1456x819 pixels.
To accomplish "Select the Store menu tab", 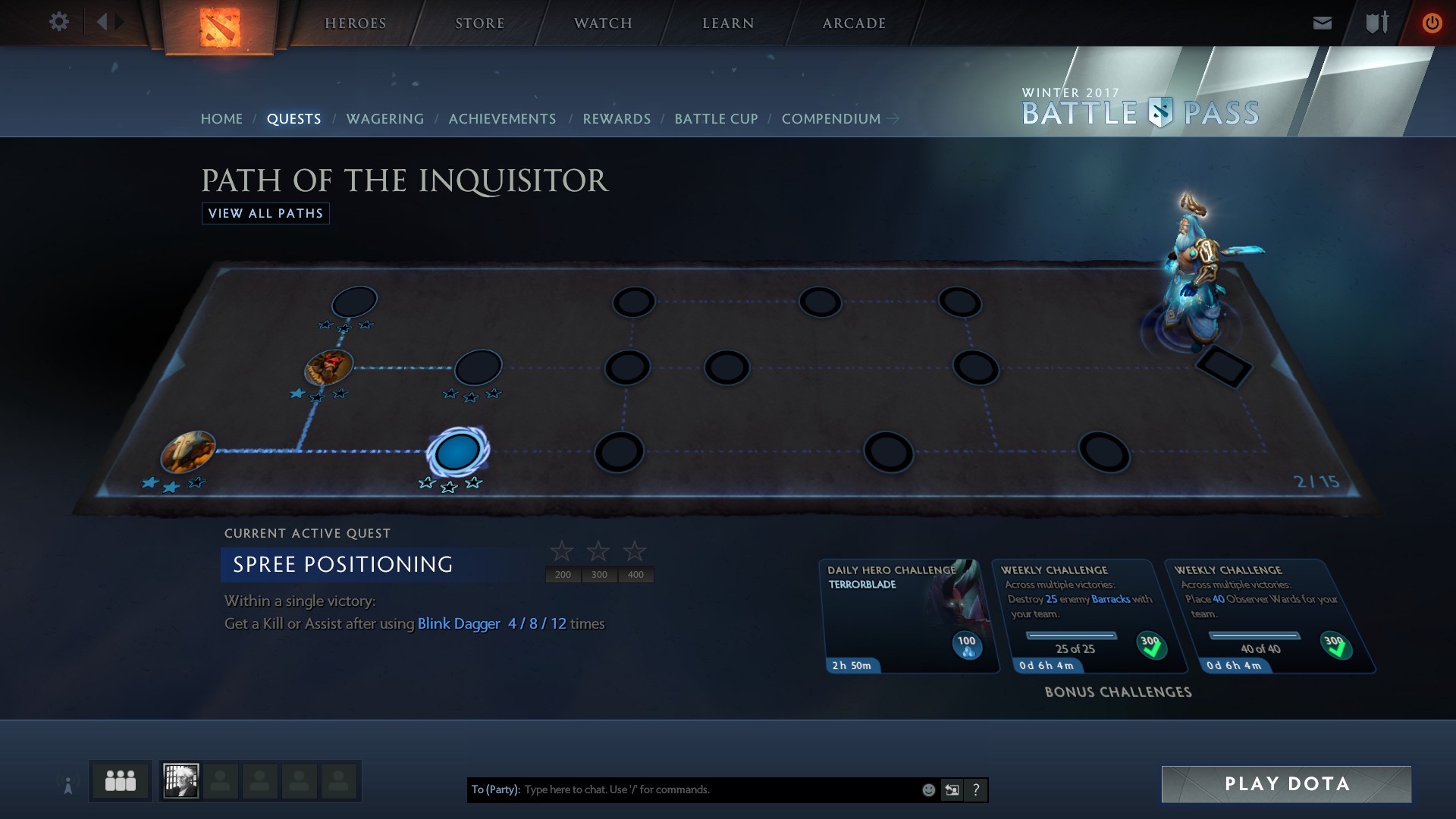I will click(x=479, y=22).
